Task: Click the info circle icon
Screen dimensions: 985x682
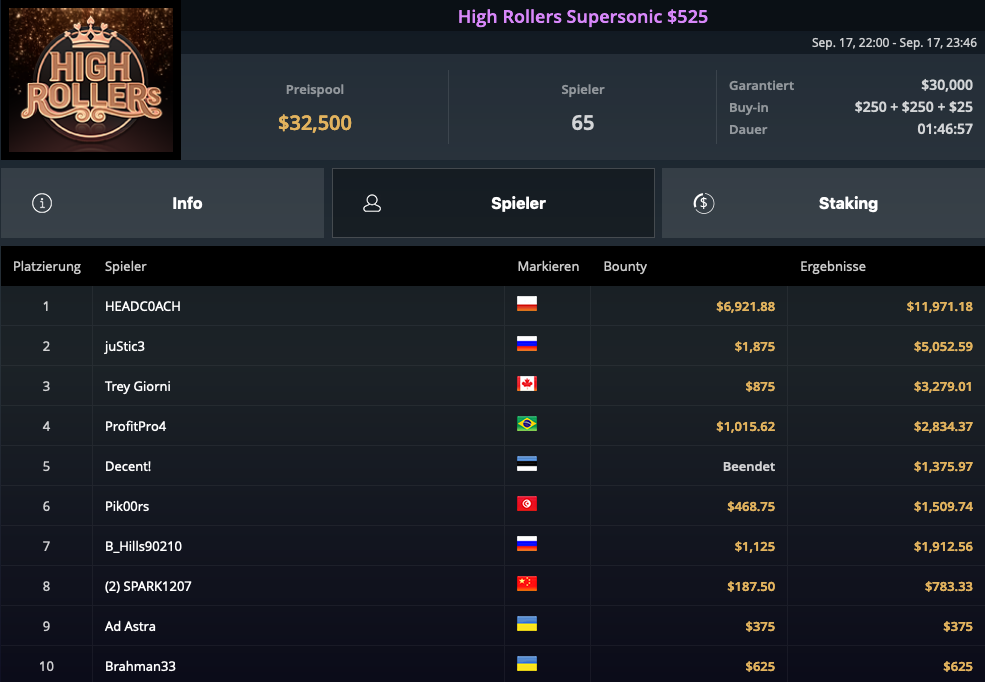Action: coord(42,203)
